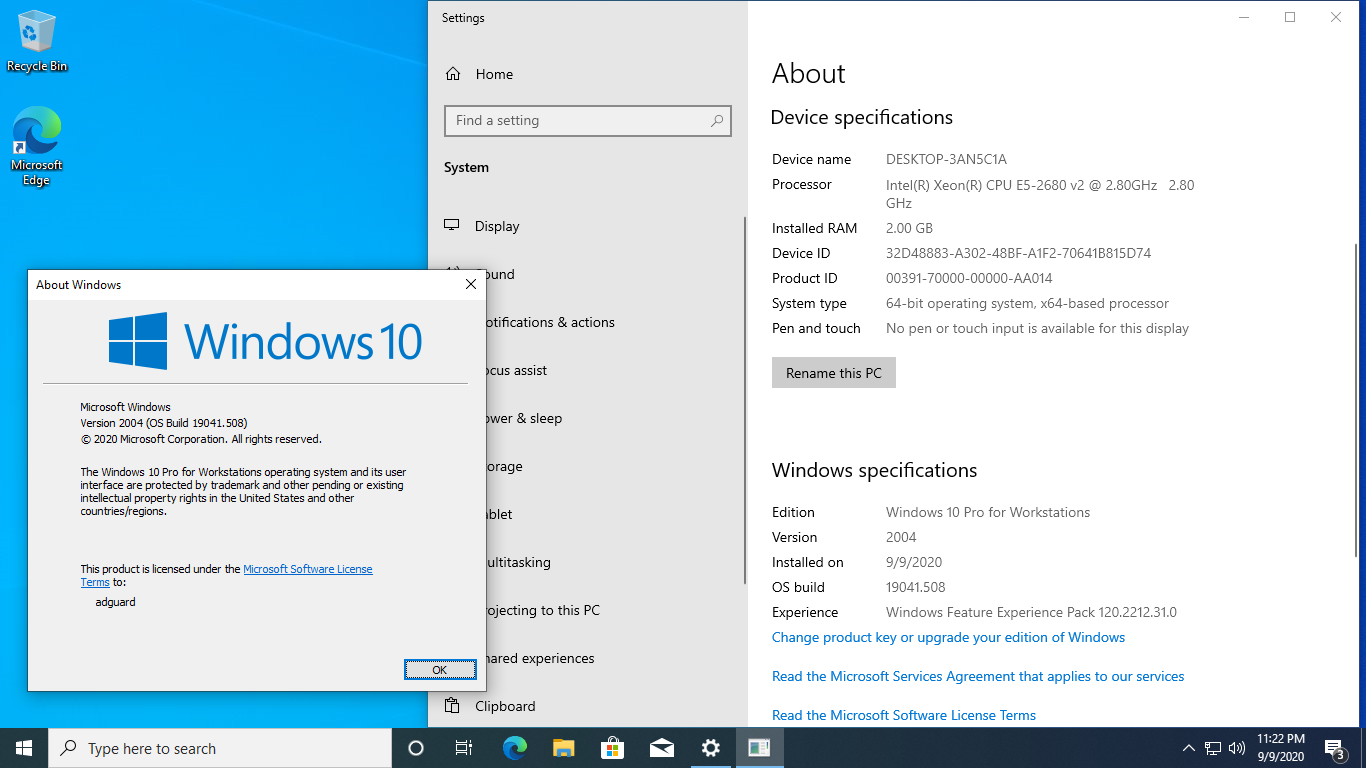Click the About Windows dialog title bar
The width and height of the screenshot is (1366, 768).
click(x=240, y=285)
